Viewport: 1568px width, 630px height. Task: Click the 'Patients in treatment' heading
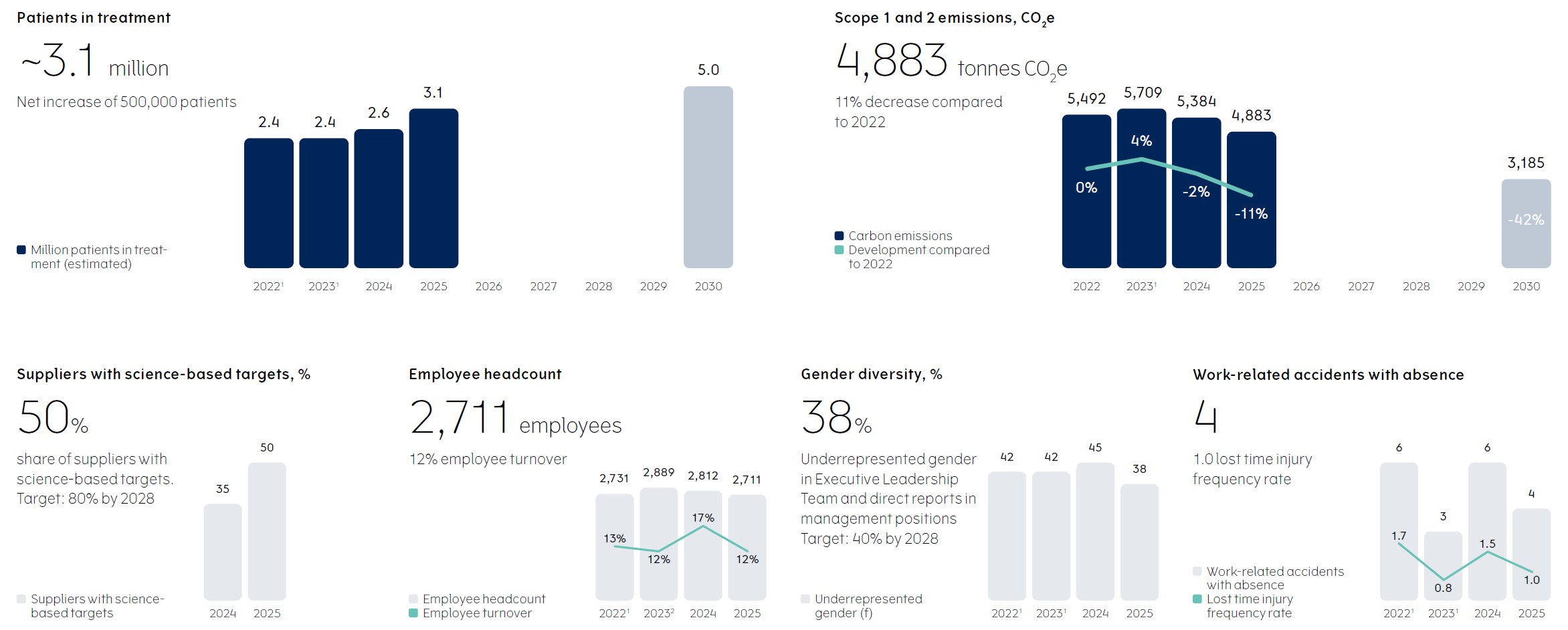(94, 18)
